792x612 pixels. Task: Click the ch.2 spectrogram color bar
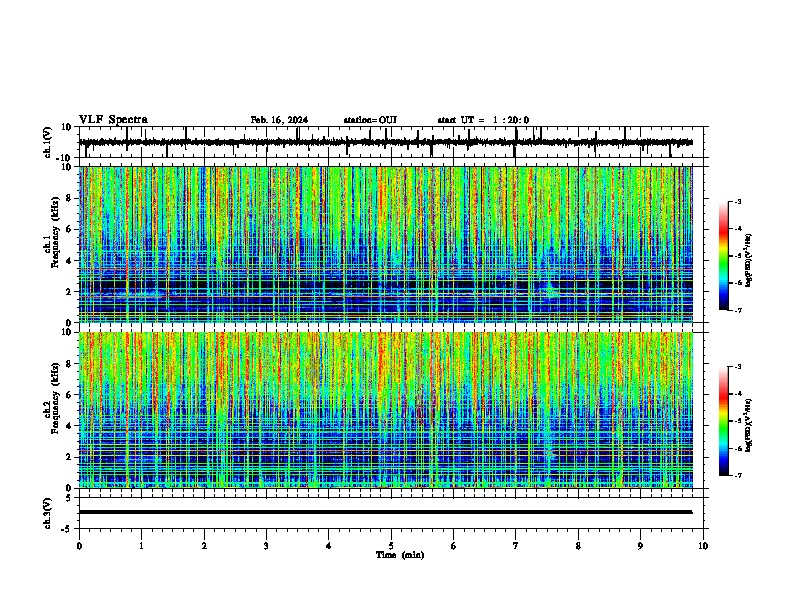pyautogui.click(x=724, y=421)
